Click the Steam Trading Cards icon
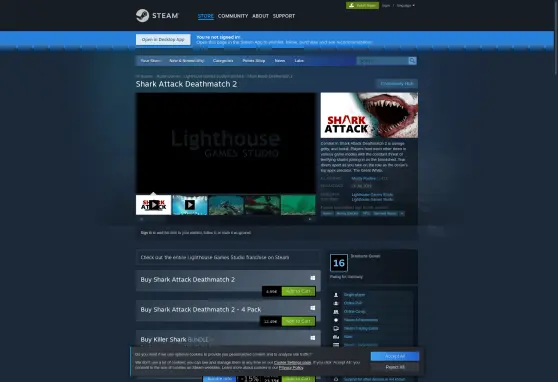This screenshot has width=558, height=382. point(336,328)
